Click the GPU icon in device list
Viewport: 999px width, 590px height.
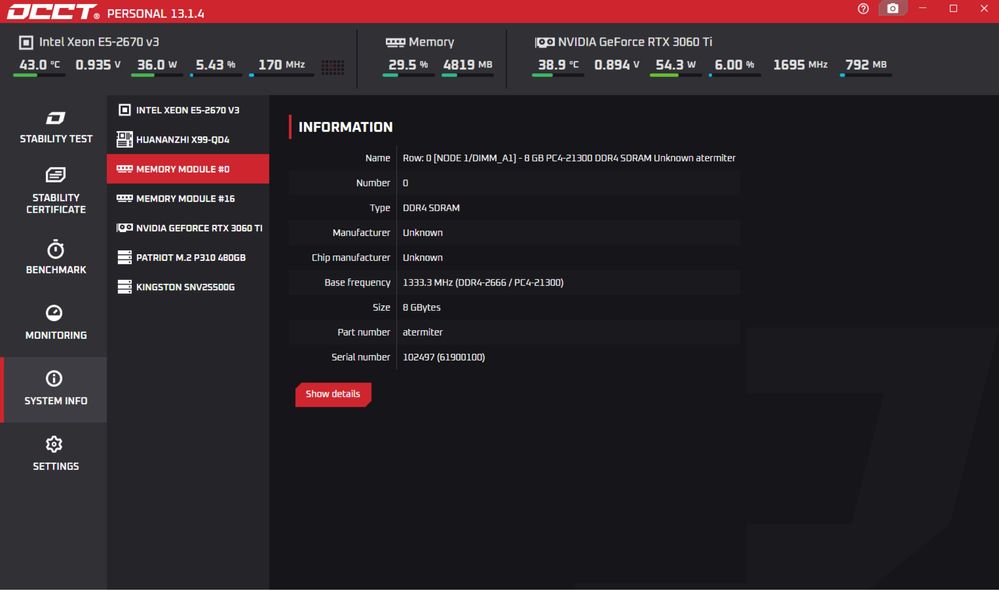[125, 227]
